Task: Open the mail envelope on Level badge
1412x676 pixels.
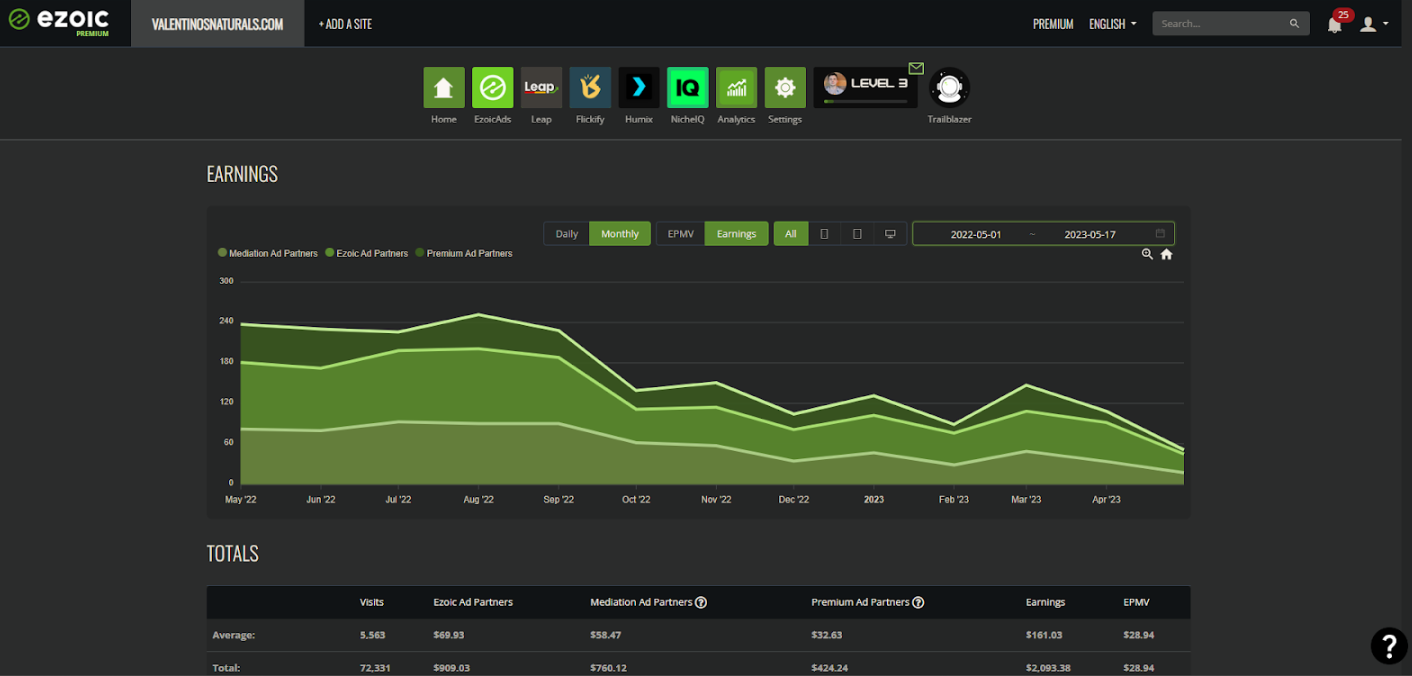Action: pyautogui.click(x=916, y=69)
